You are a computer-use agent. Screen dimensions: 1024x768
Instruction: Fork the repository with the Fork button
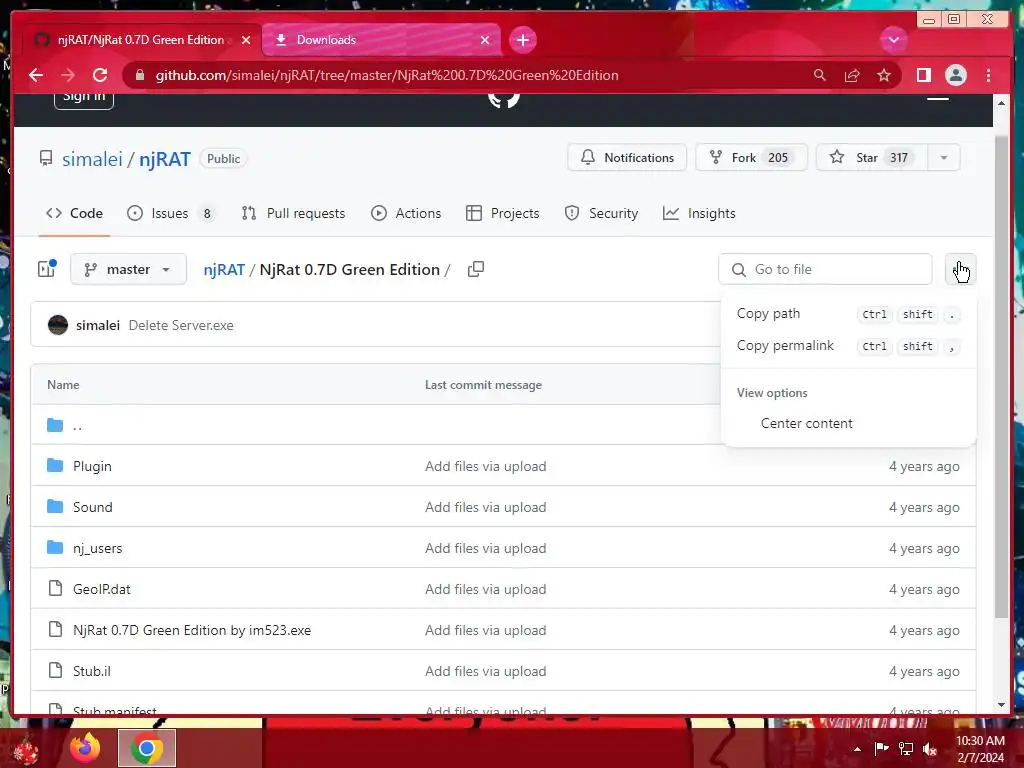pyautogui.click(x=751, y=157)
